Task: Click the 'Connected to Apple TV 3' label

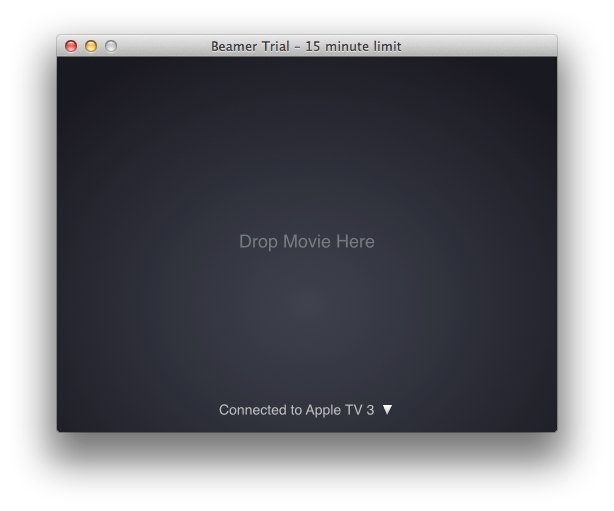Action: click(x=296, y=410)
